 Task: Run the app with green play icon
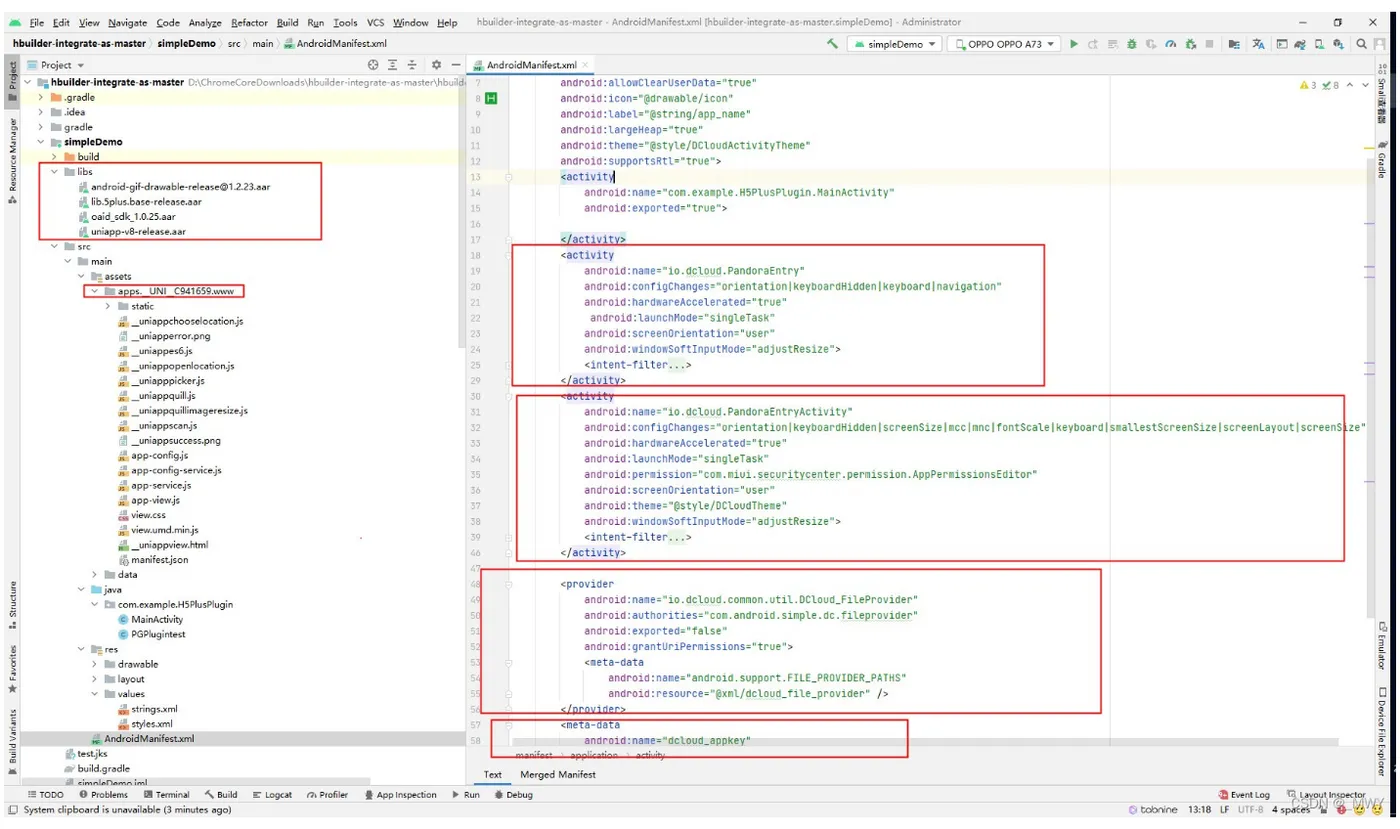pyautogui.click(x=1074, y=44)
